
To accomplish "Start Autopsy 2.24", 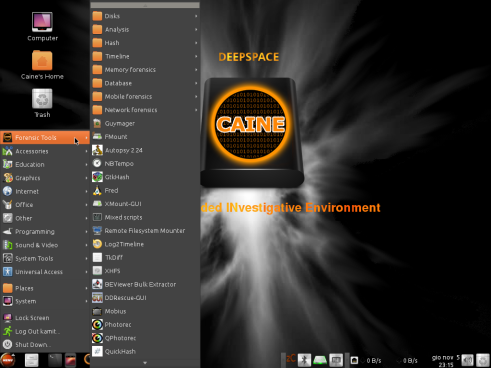I will point(145,150).
